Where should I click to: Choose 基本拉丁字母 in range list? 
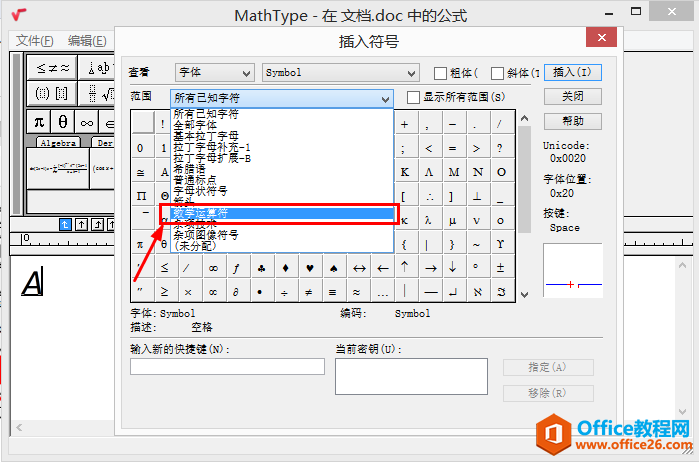tap(282, 136)
